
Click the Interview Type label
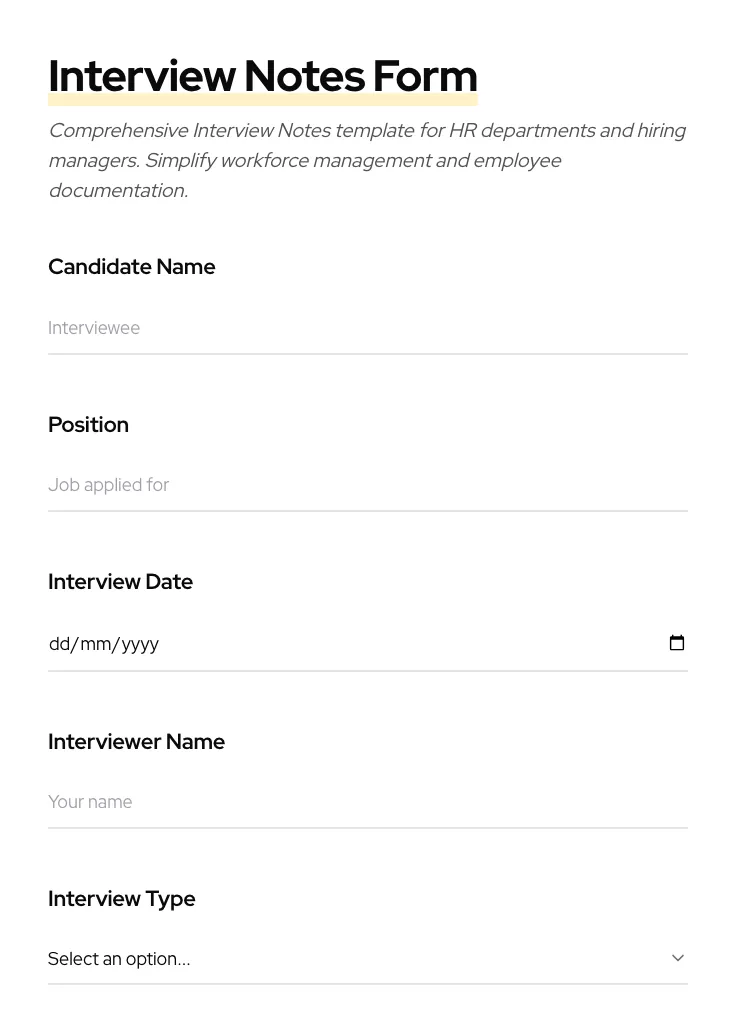[121, 898]
